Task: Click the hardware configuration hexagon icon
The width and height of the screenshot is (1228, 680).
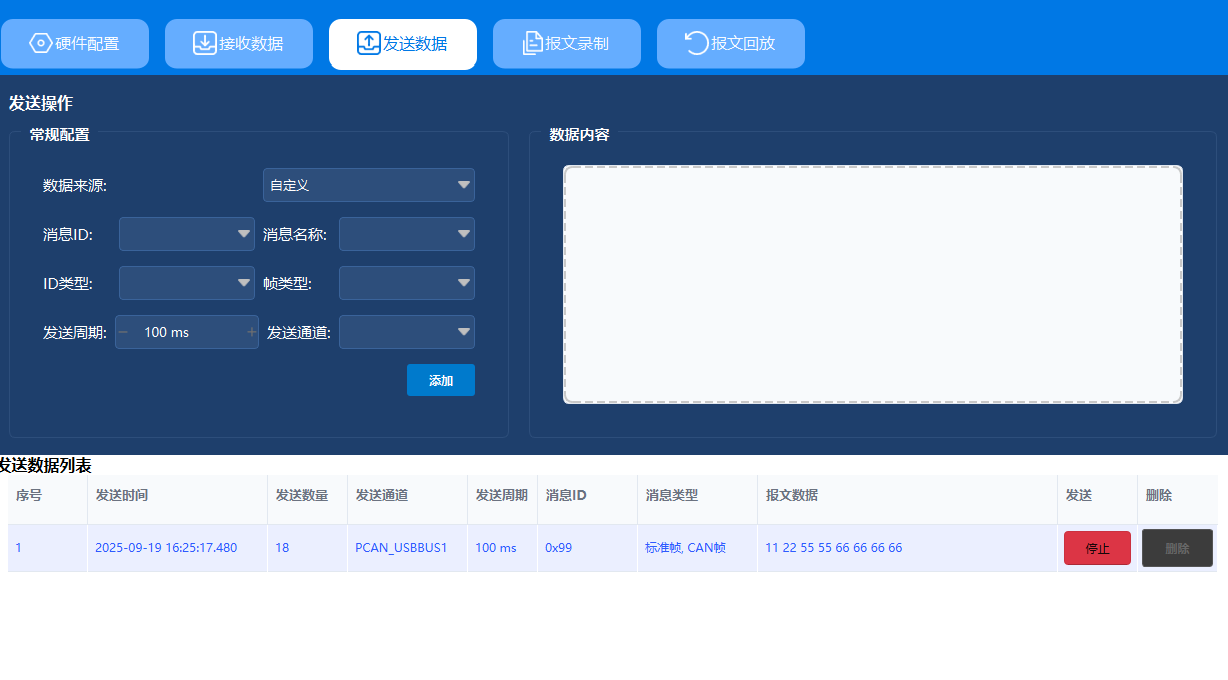Action: tap(41, 43)
